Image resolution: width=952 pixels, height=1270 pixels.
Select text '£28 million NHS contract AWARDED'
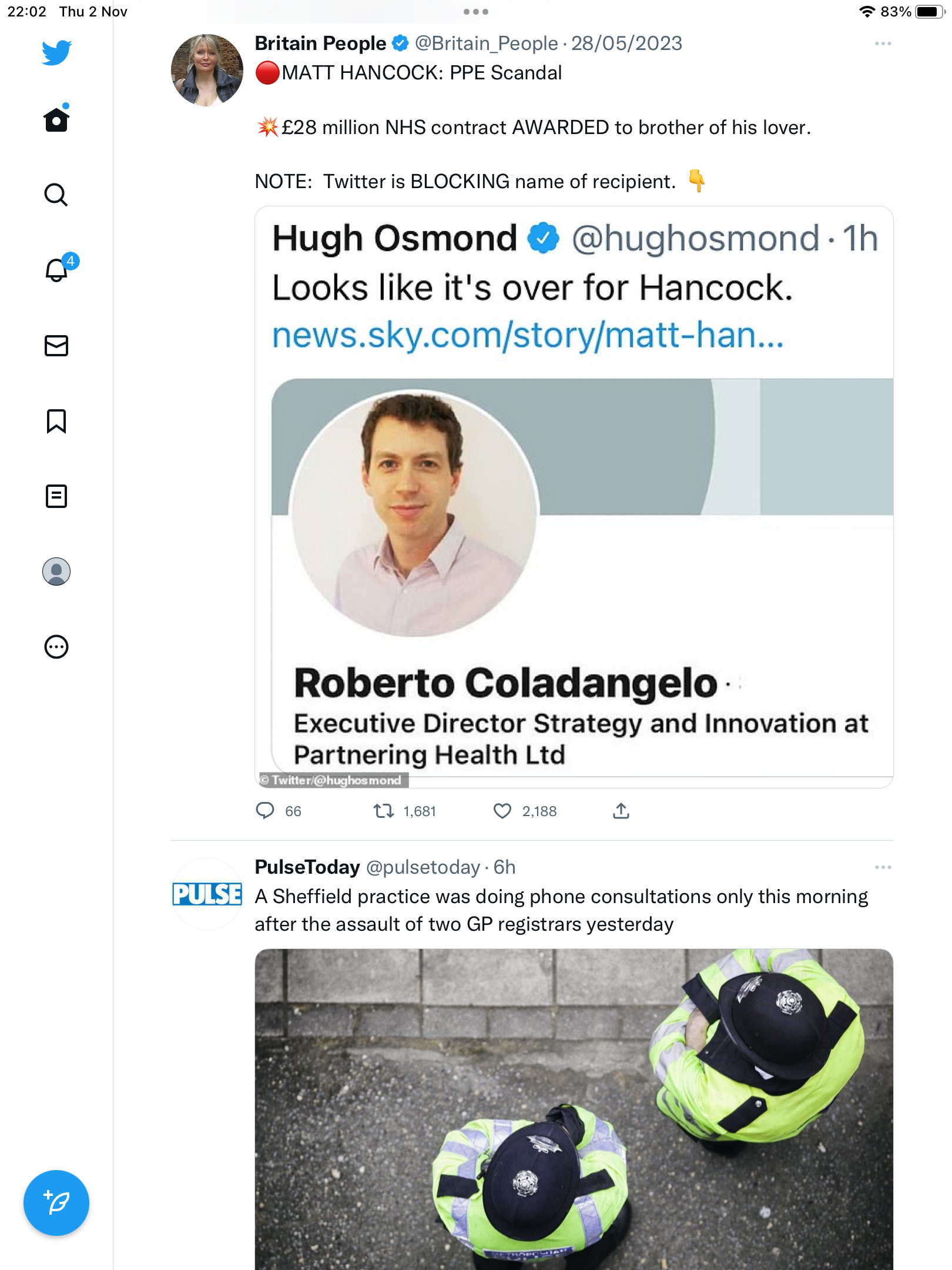[x=445, y=128]
